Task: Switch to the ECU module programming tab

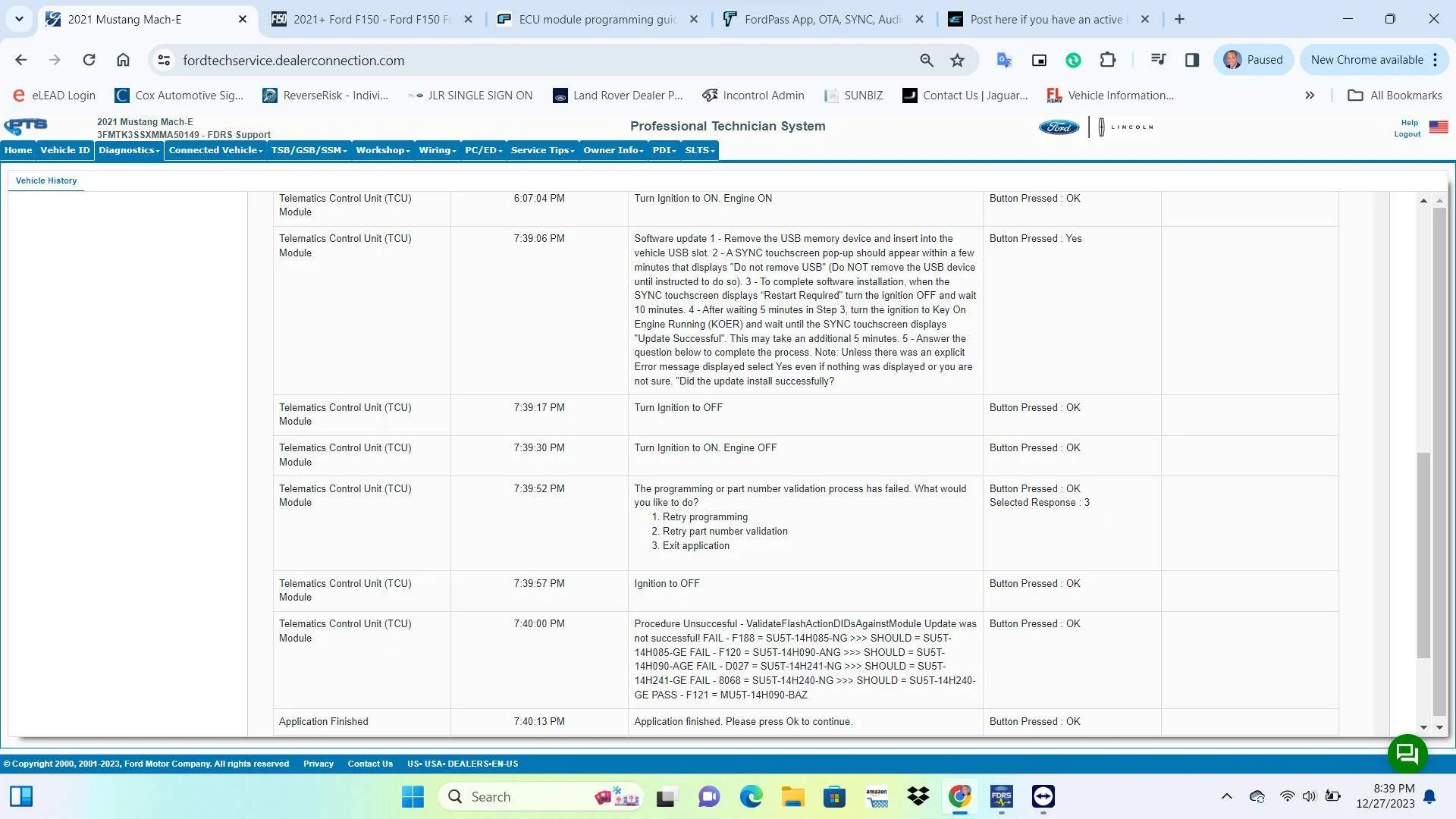Action: tap(598, 20)
